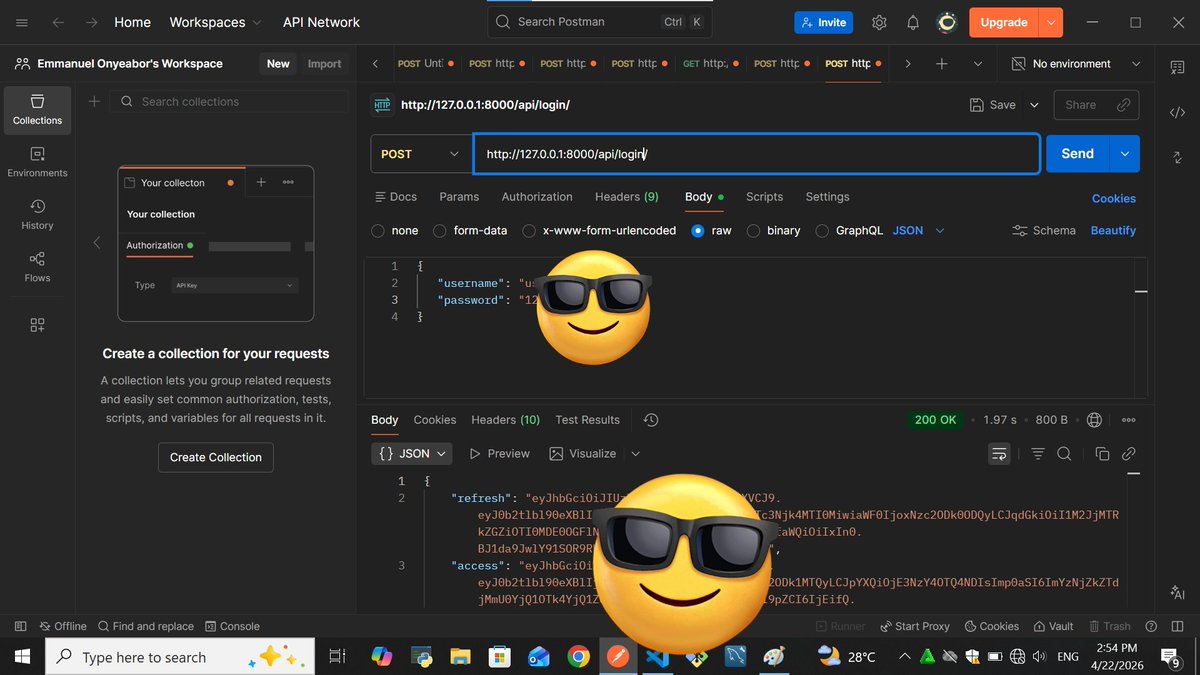Expand the arrow next to Visualize
The width and height of the screenshot is (1200, 675).
tap(635, 454)
